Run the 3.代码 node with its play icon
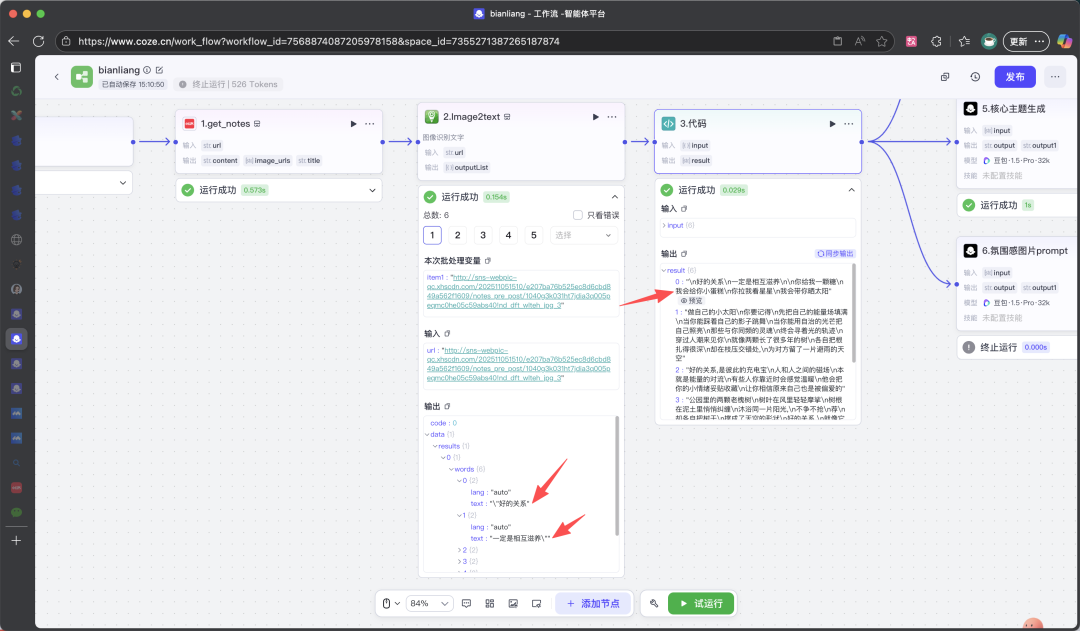The height and width of the screenshot is (631, 1080). (x=832, y=124)
